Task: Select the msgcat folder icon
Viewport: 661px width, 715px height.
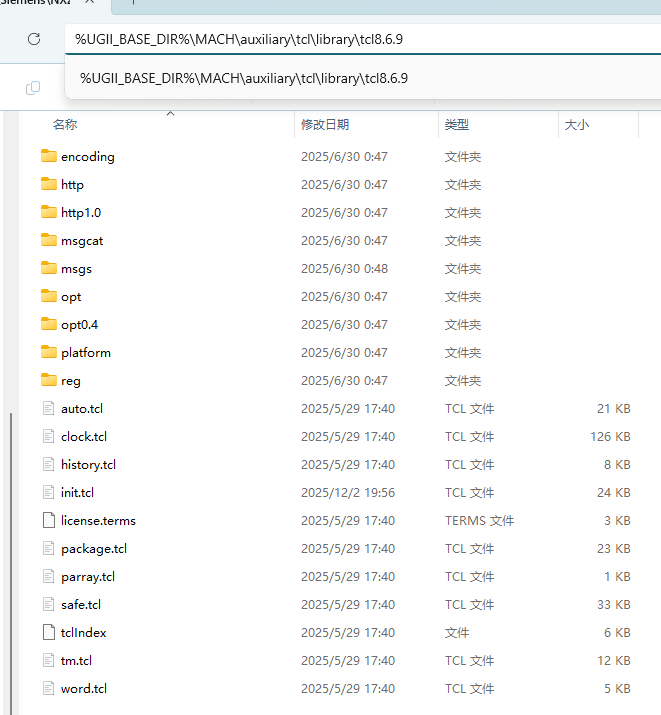Action: click(49, 240)
